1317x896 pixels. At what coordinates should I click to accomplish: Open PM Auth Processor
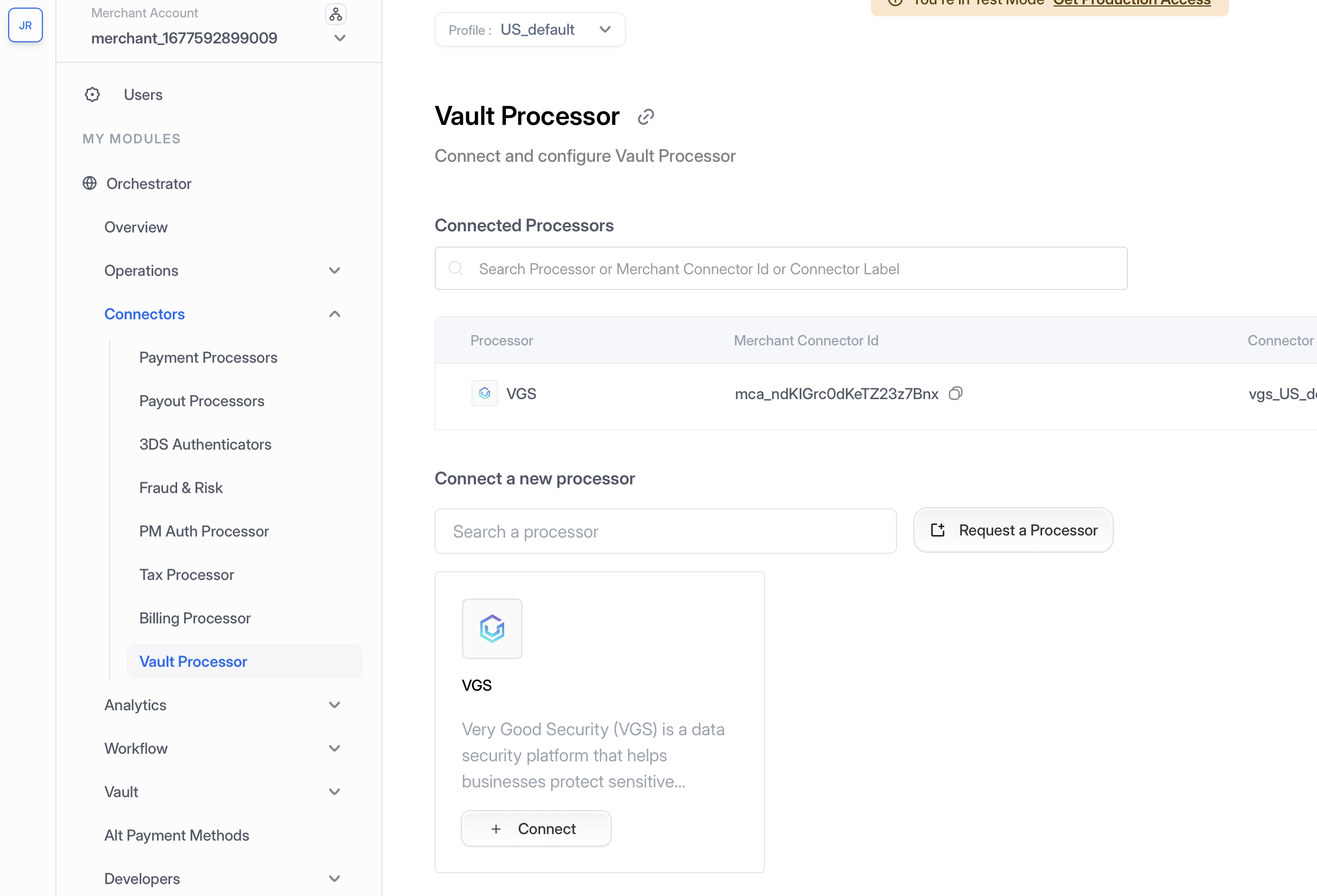204,531
